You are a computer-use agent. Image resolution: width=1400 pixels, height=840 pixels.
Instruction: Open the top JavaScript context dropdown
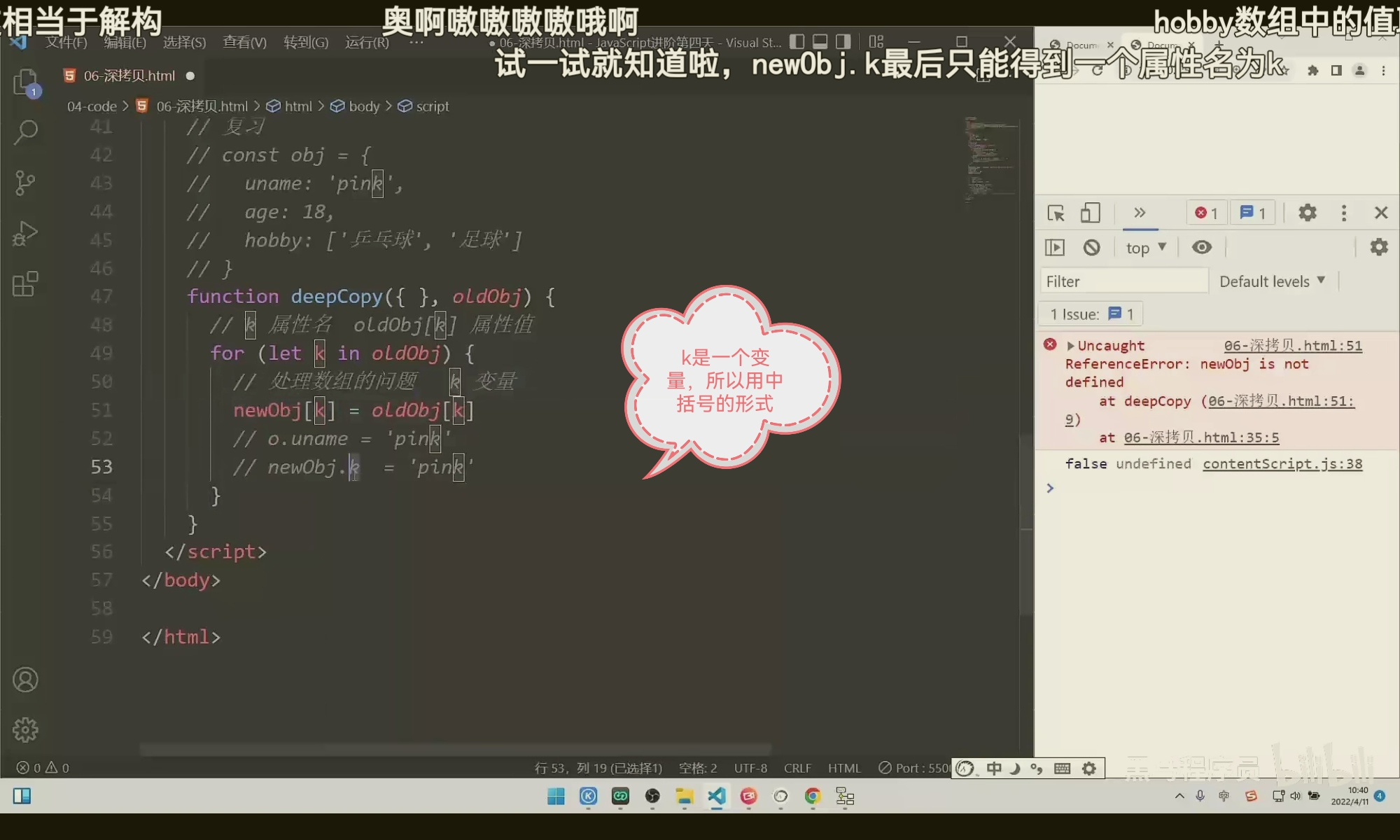tap(1146, 248)
